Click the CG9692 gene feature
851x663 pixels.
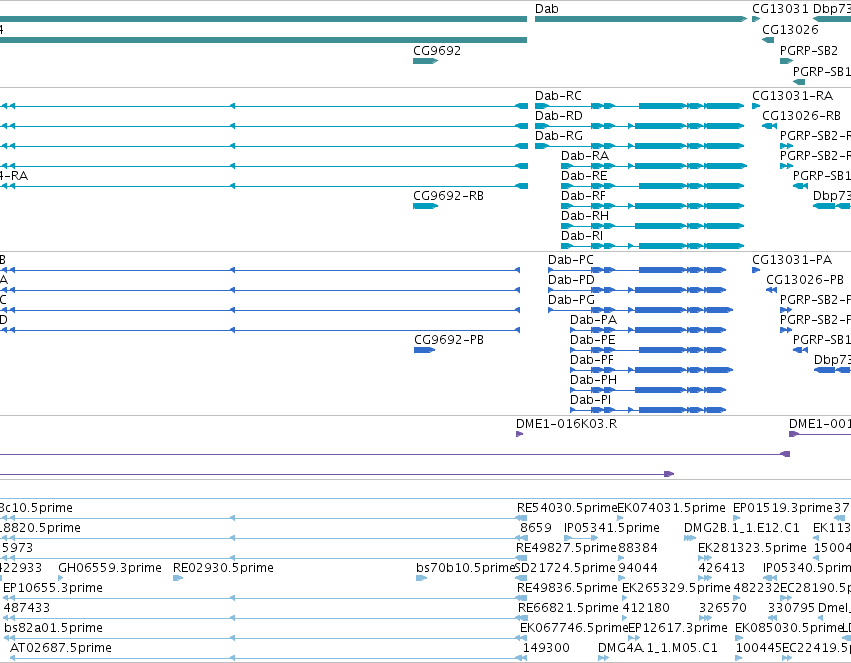(x=426, y=61)
